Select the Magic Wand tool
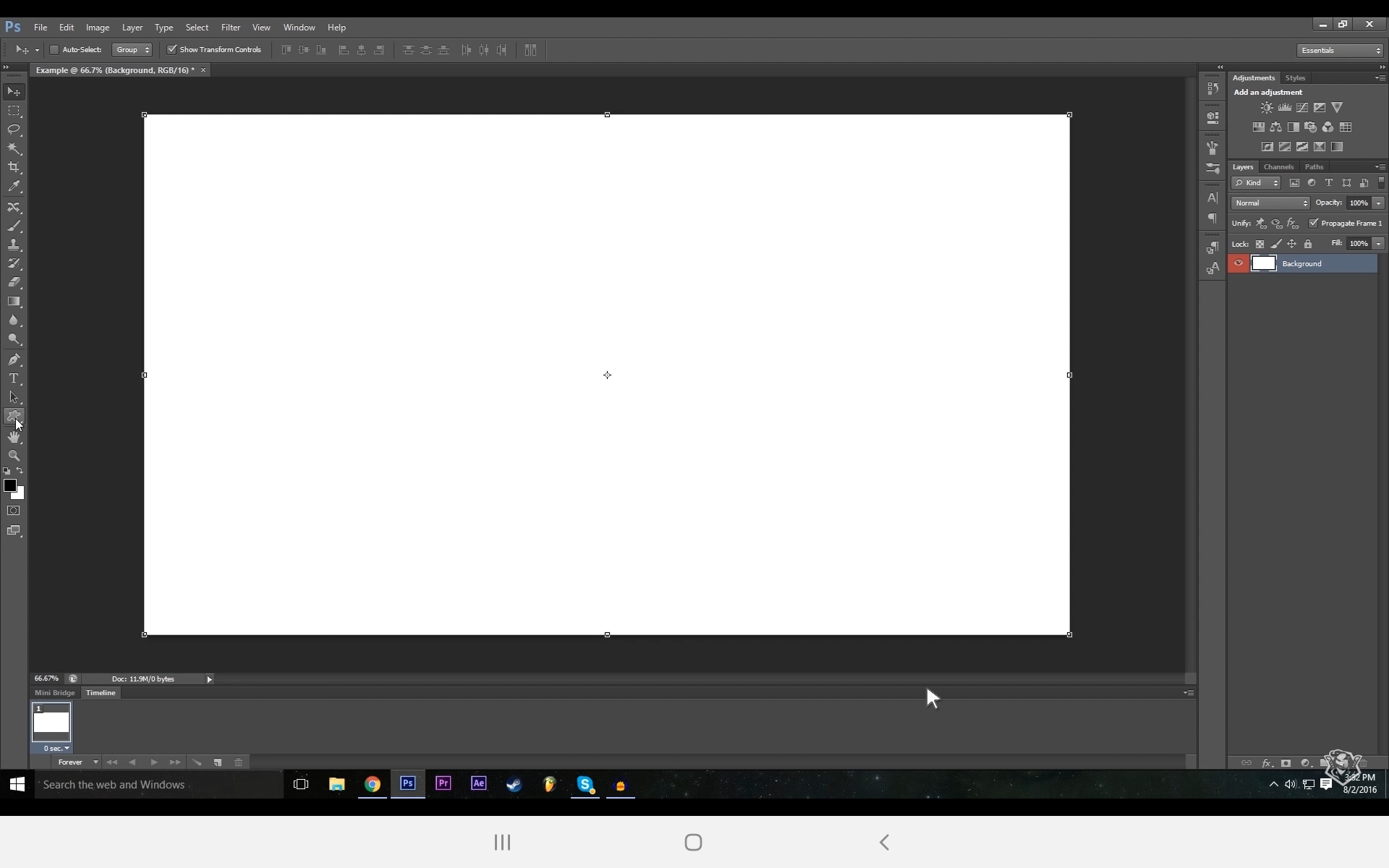This screenshot has width=1389, height=868. (x=14, y=148)
